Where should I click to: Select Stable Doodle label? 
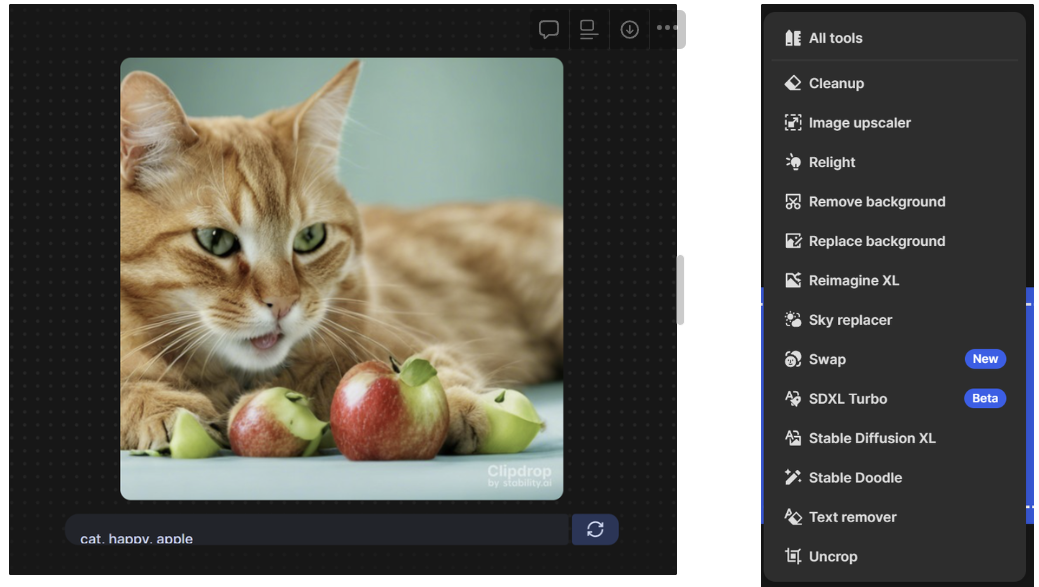[x=855, y=478]
